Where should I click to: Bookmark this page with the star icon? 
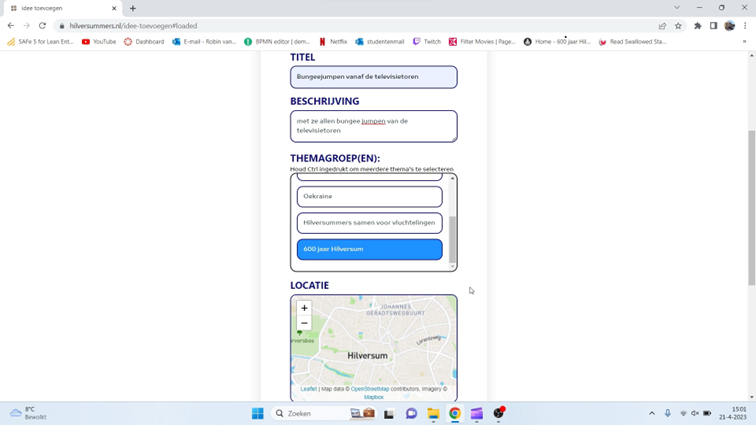(678, 26)
